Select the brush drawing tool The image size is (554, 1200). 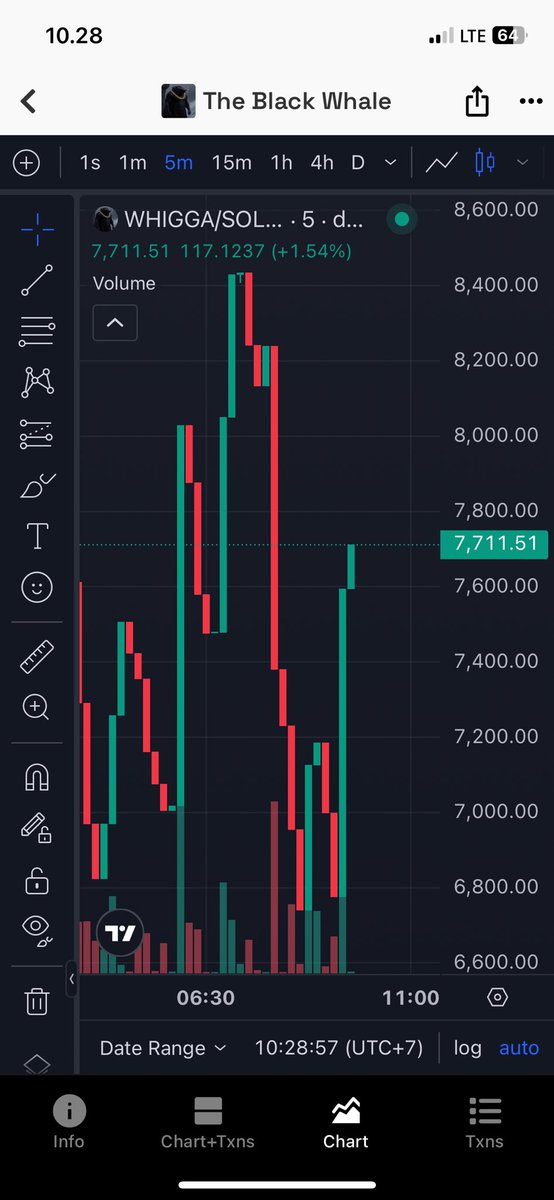(37, 486)
